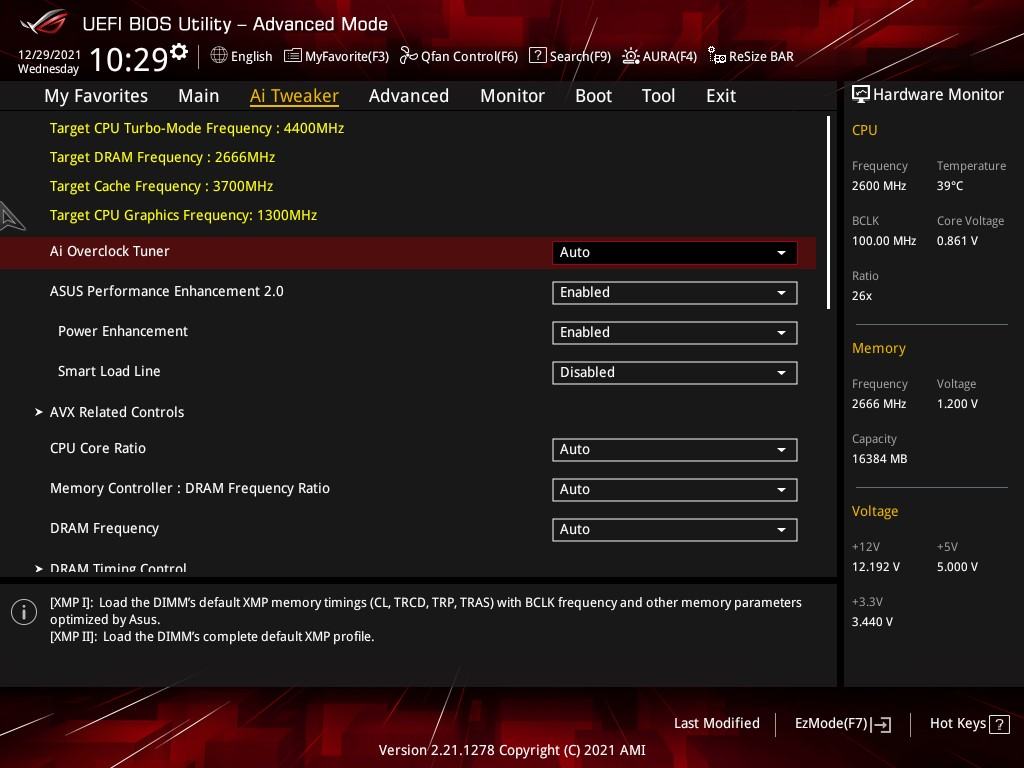Click the AURA lighting icon
The width and height of the screenshot is (1024, 768).
[x=630, y=56]
